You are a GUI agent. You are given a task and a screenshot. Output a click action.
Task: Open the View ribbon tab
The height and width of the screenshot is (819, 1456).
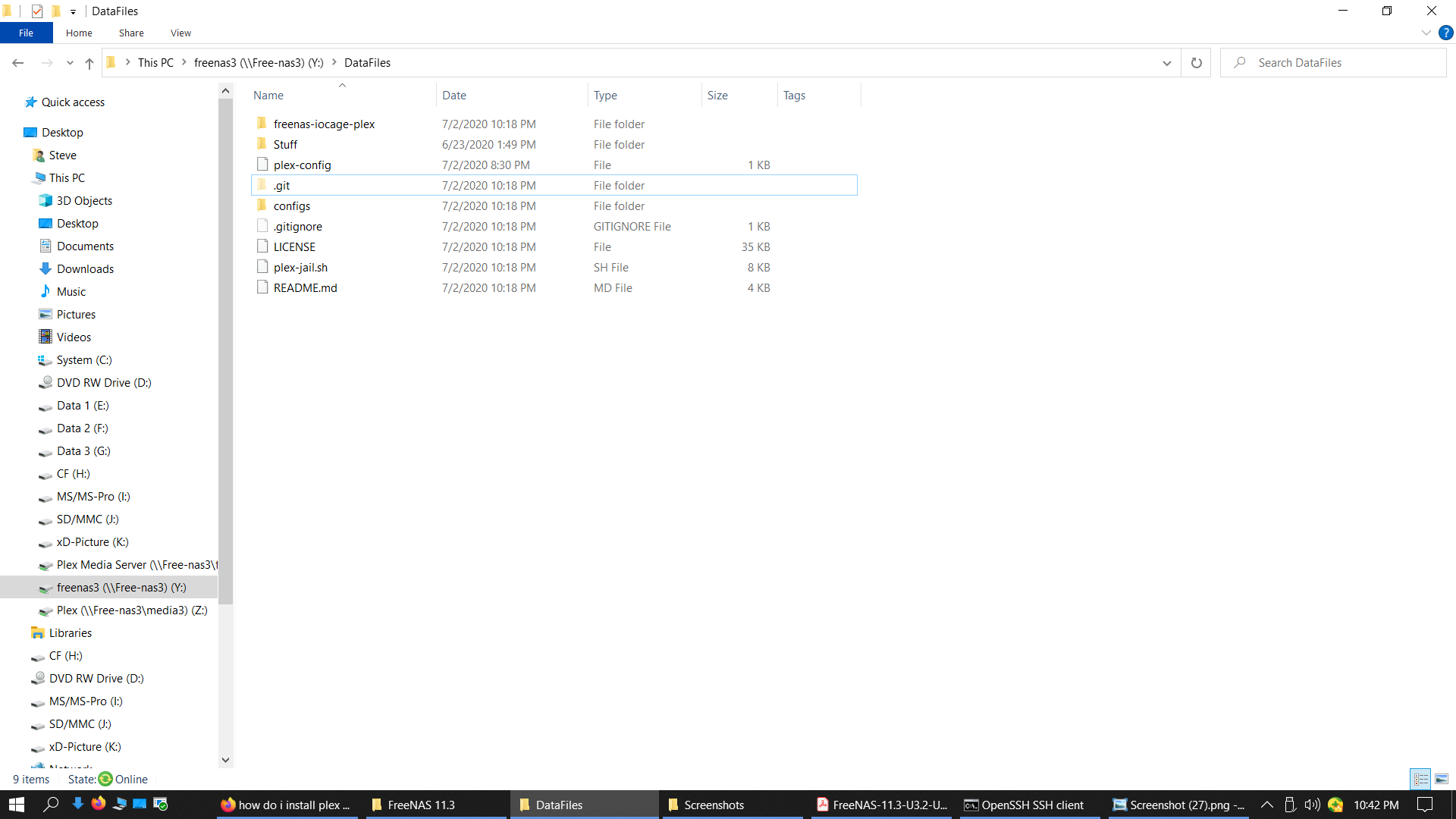(180, 33)
